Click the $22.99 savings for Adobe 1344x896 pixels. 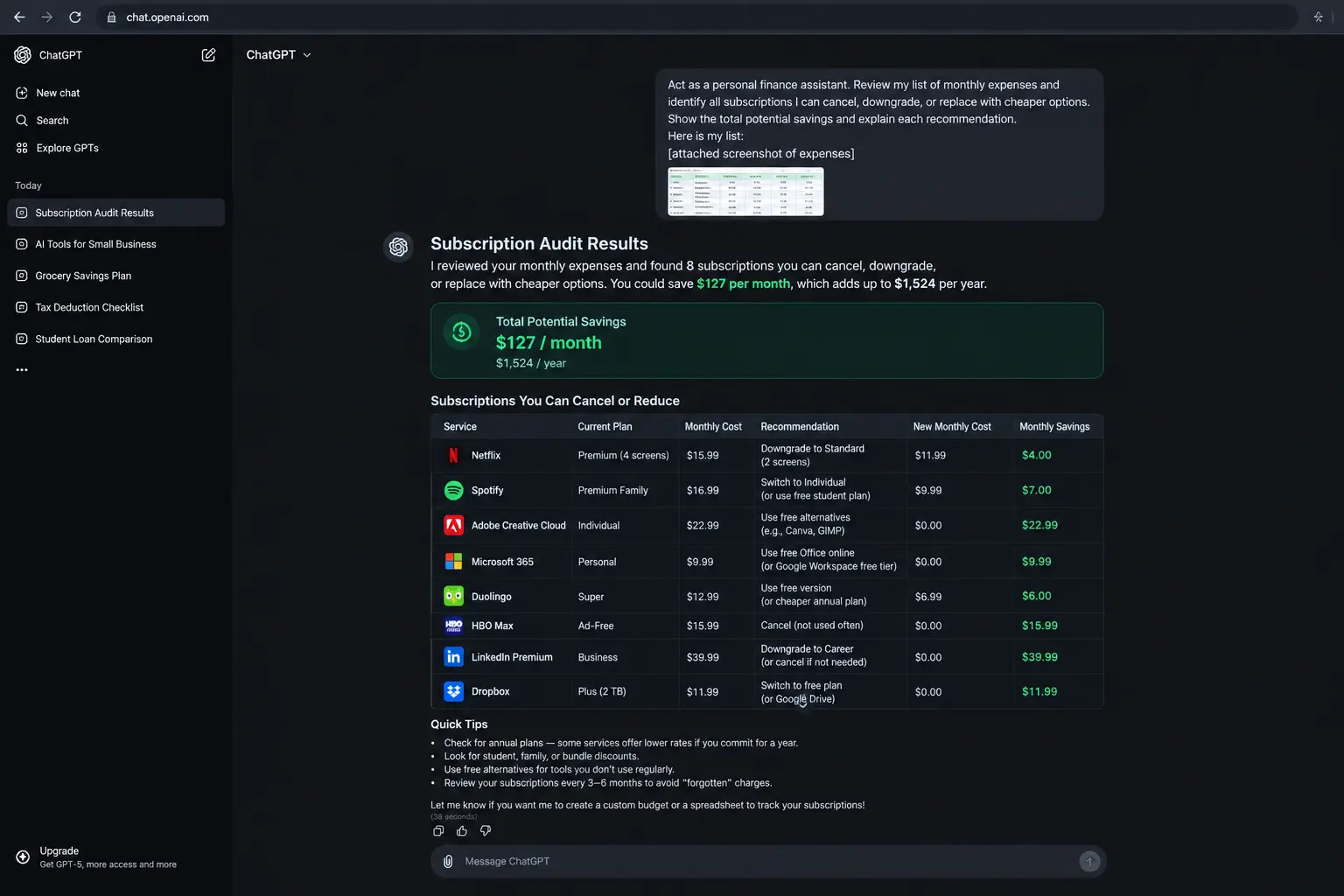[x=1039, y=526]
